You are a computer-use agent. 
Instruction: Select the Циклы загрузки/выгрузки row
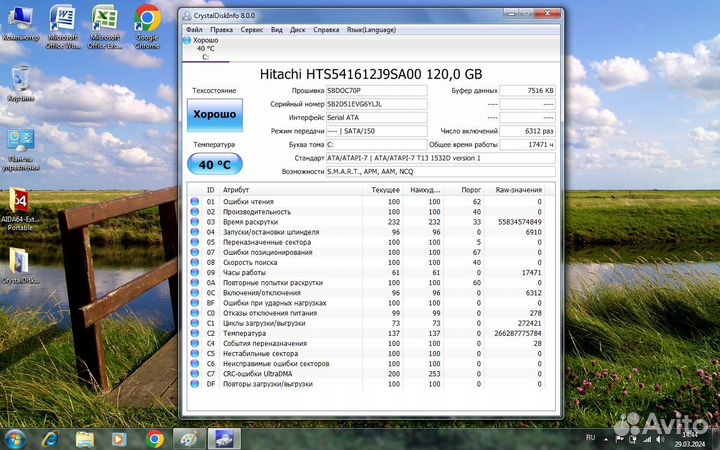click(x=366, y=323)
